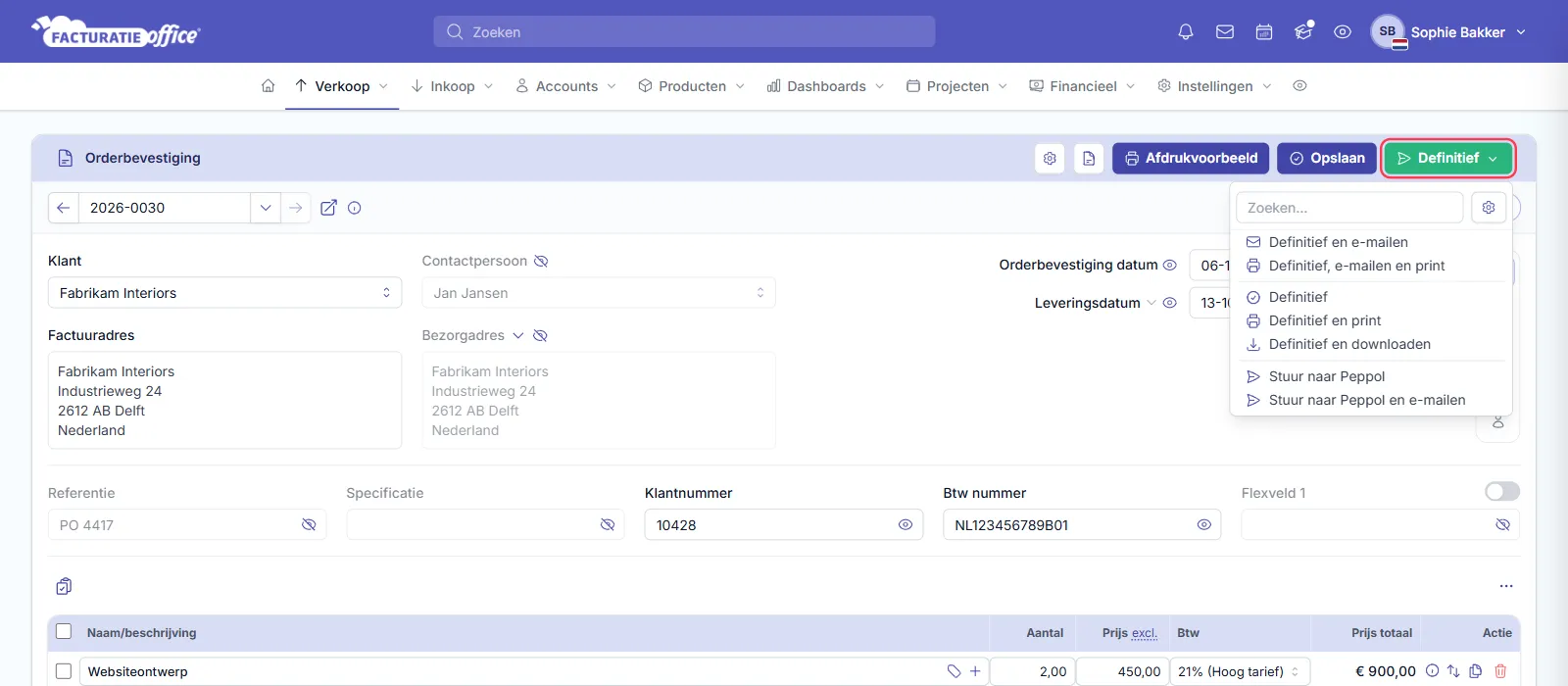Open the graduation cap learning icon
The image size is (1568, 686).
tap(1303, 32)
